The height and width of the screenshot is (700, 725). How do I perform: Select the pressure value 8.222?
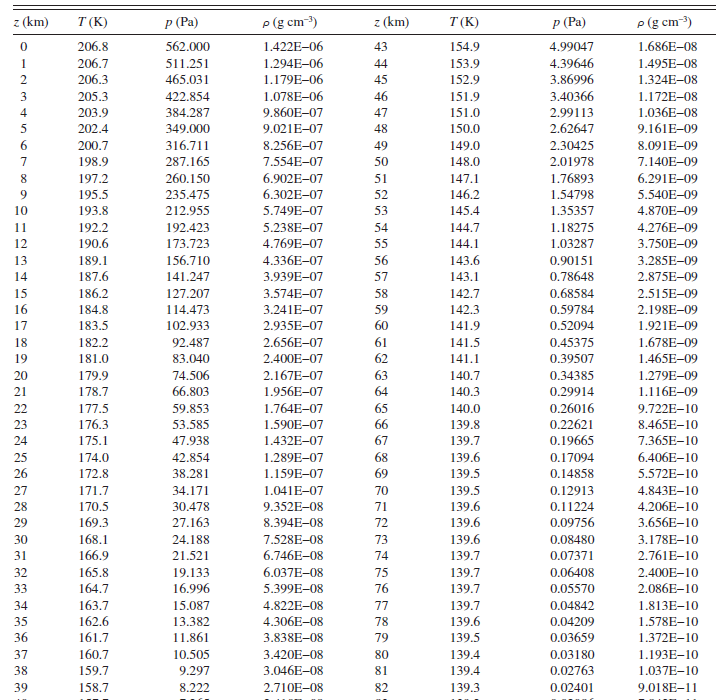coord(194,688)
